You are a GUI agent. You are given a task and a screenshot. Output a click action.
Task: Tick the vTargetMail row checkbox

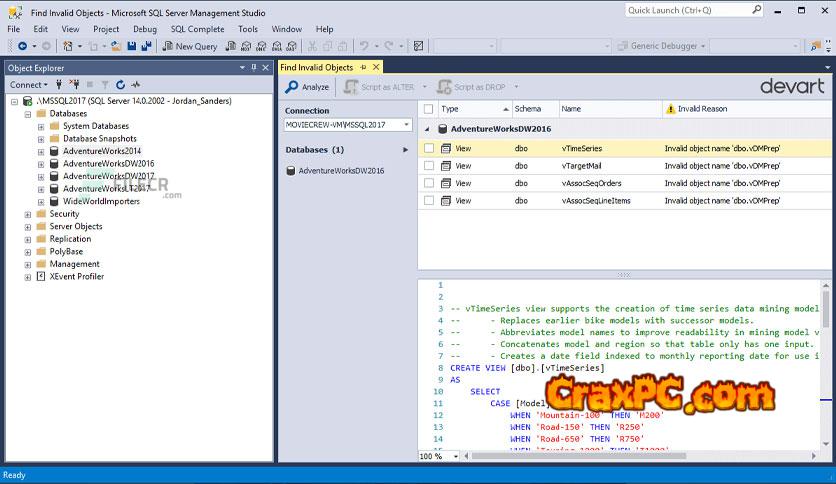point(429,166)
